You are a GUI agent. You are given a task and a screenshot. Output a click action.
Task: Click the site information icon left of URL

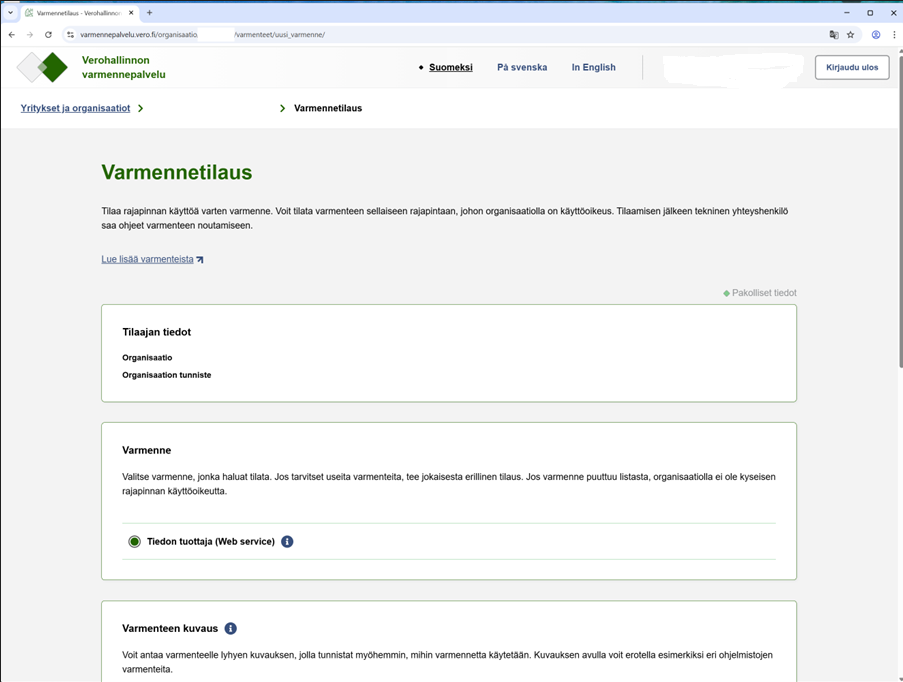tap(70, 35)
